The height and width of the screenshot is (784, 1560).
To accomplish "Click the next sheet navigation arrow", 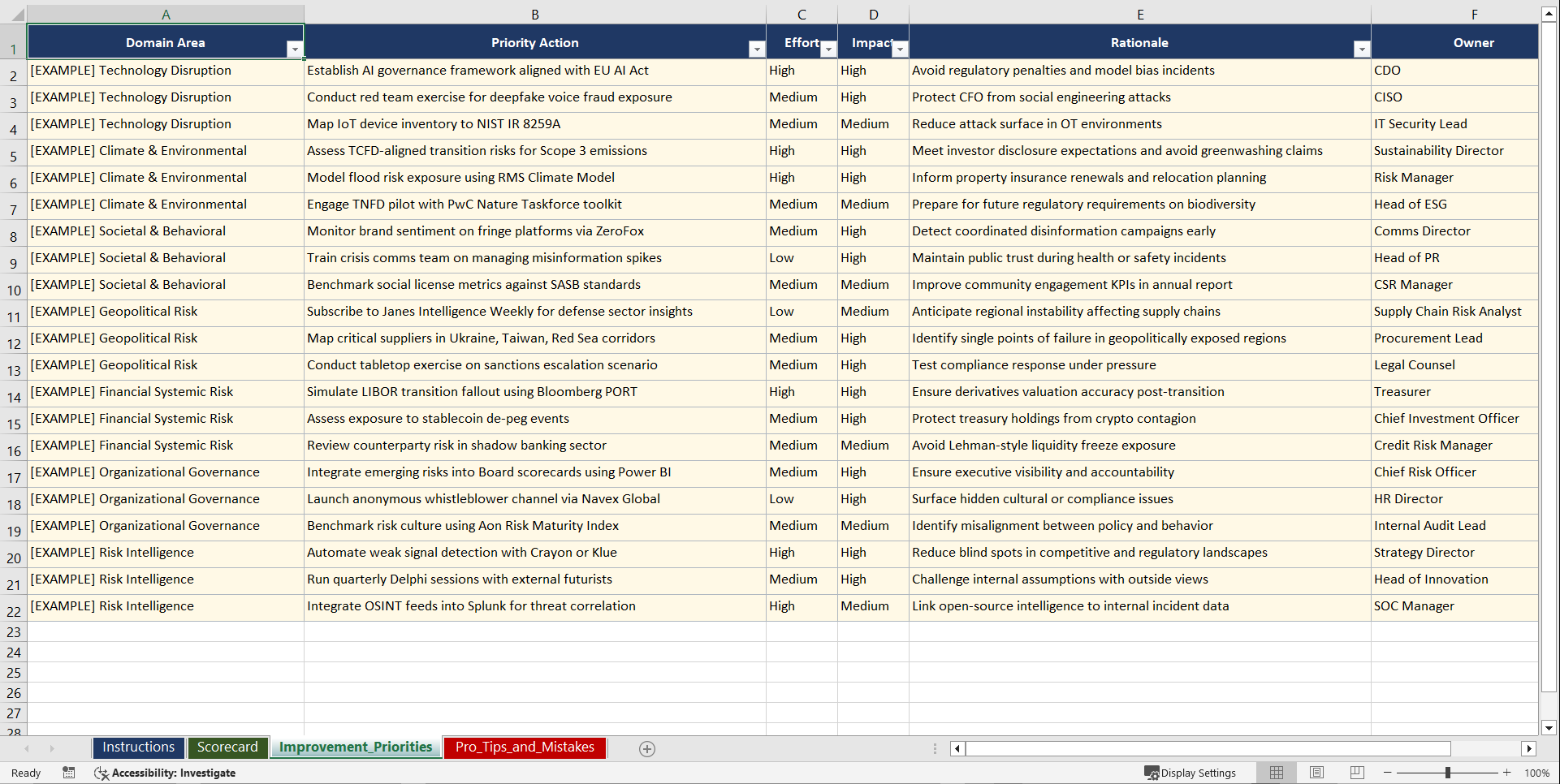I will (x=52, y=748).
